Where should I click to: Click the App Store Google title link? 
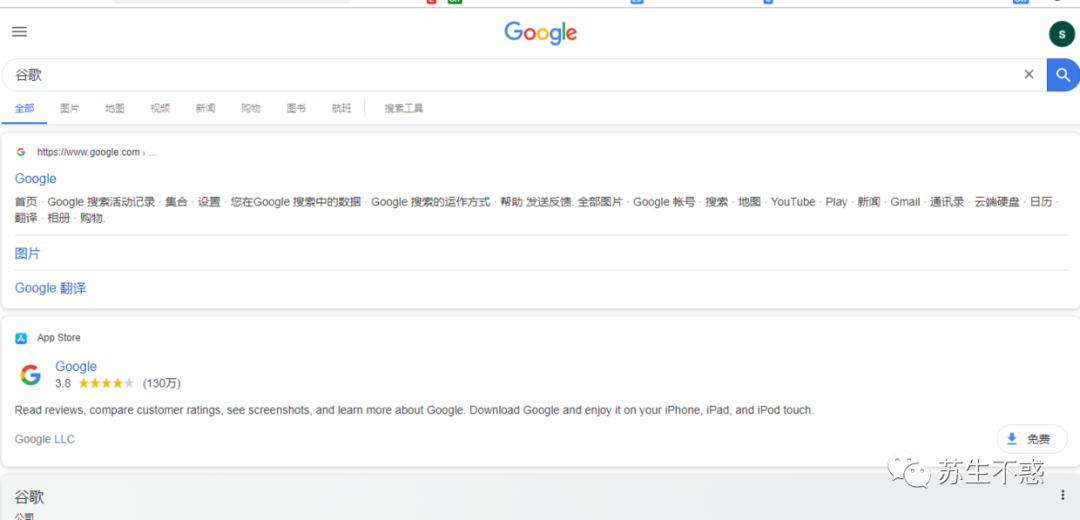coord(76,366)
